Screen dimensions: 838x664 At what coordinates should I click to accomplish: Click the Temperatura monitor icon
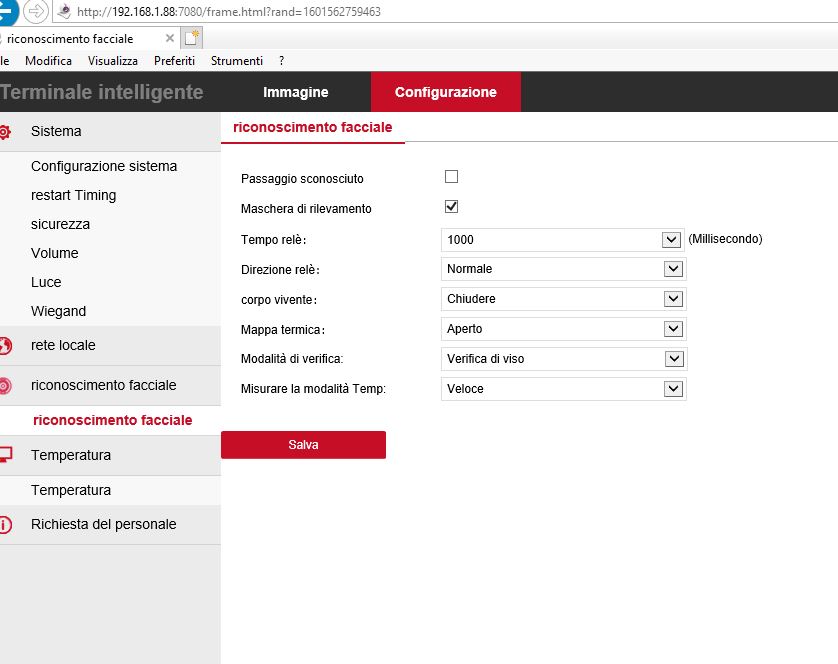pos(5,455)
